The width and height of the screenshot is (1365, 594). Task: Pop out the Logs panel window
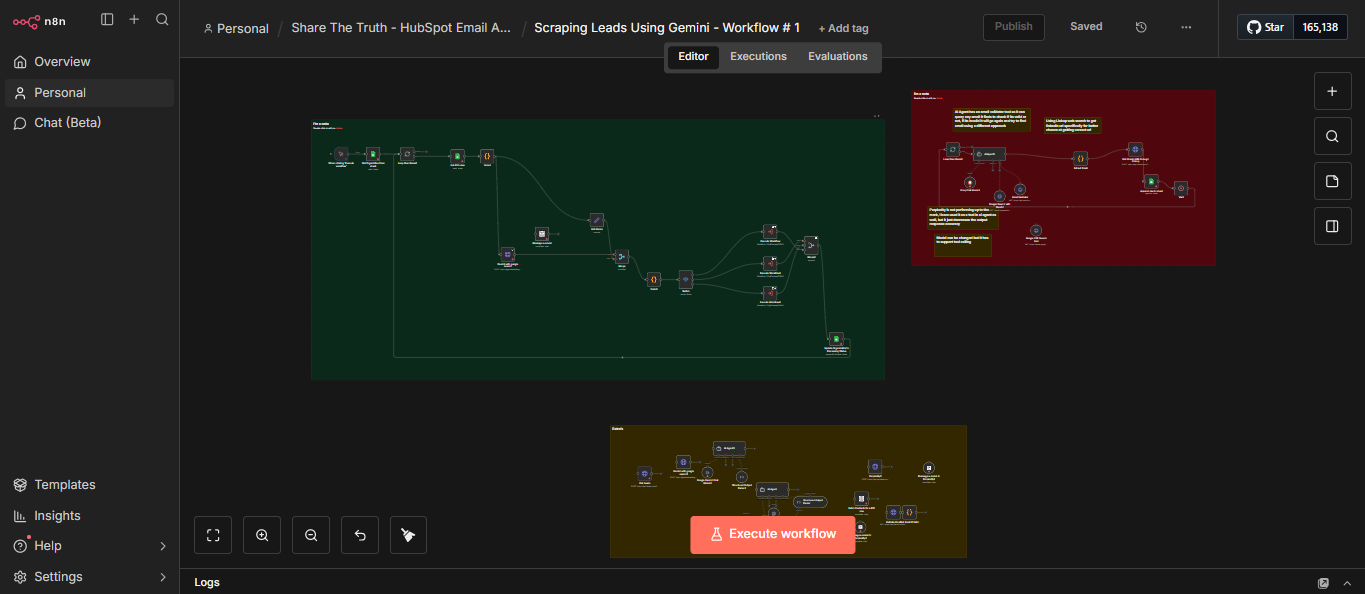(x=1323, y=582)
